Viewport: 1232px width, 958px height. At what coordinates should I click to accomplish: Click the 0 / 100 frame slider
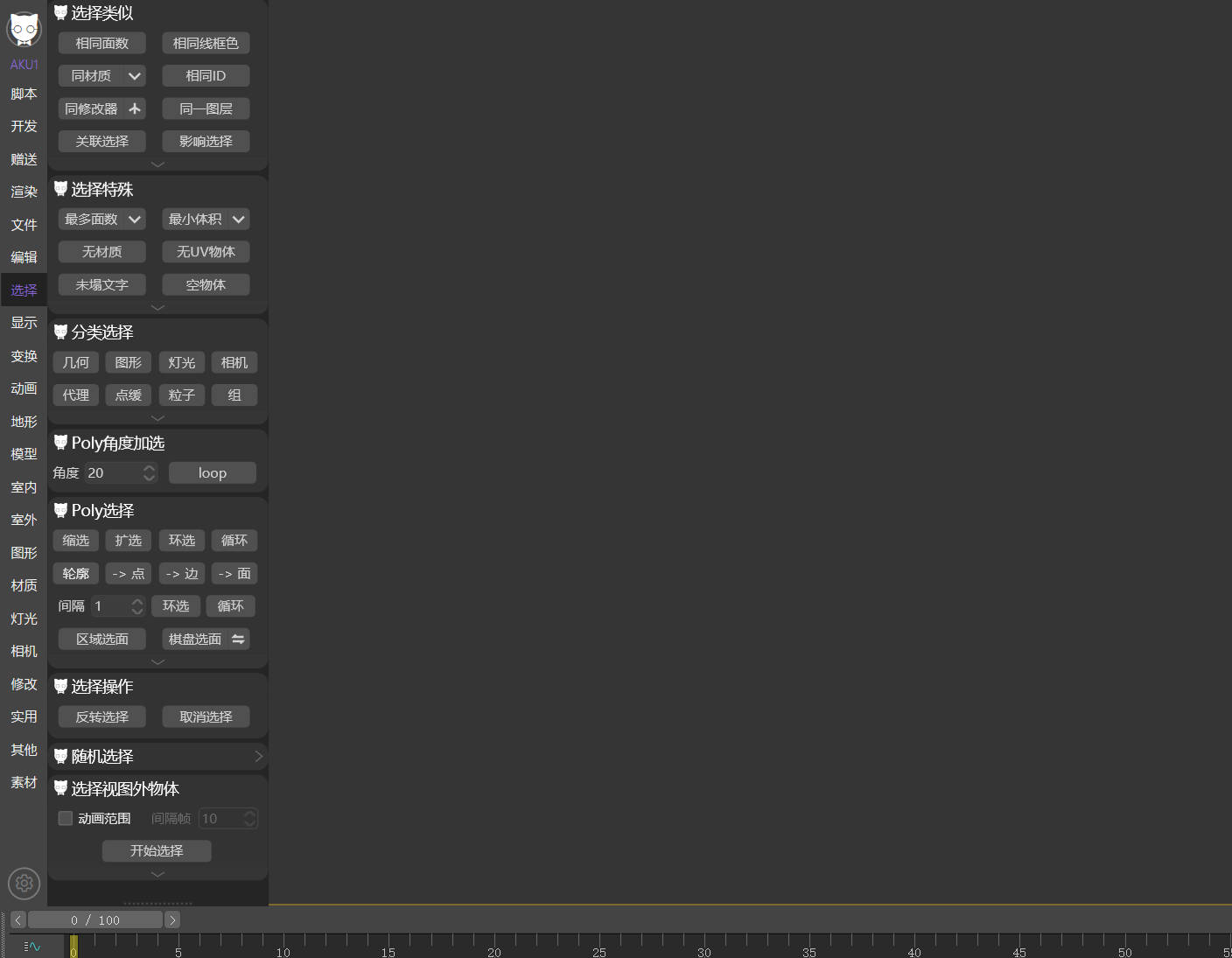coord(95,920)
